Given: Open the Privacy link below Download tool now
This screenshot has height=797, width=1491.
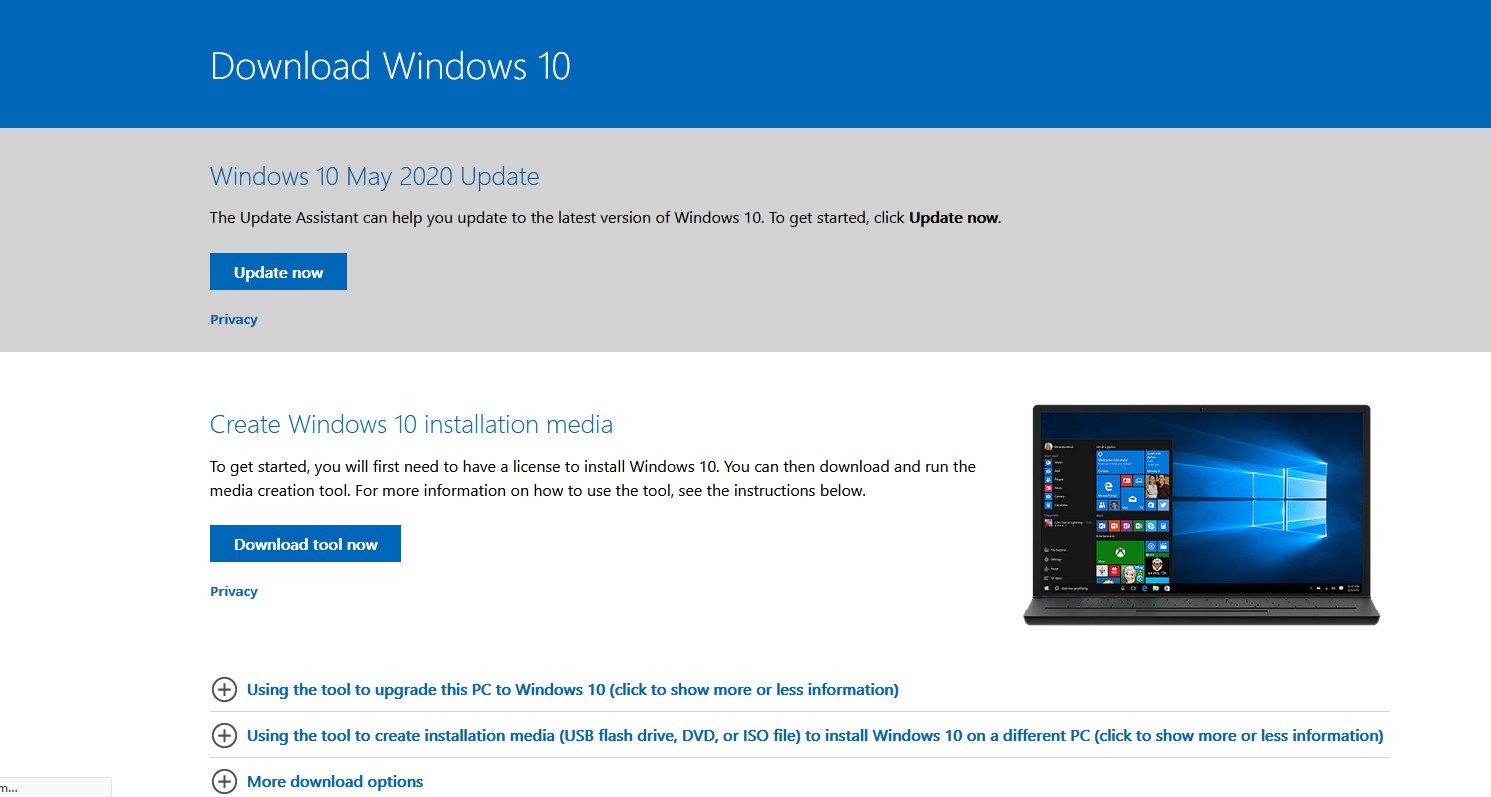Looking at the screenshot, I should pyautogui.click(x=233, y=591).
